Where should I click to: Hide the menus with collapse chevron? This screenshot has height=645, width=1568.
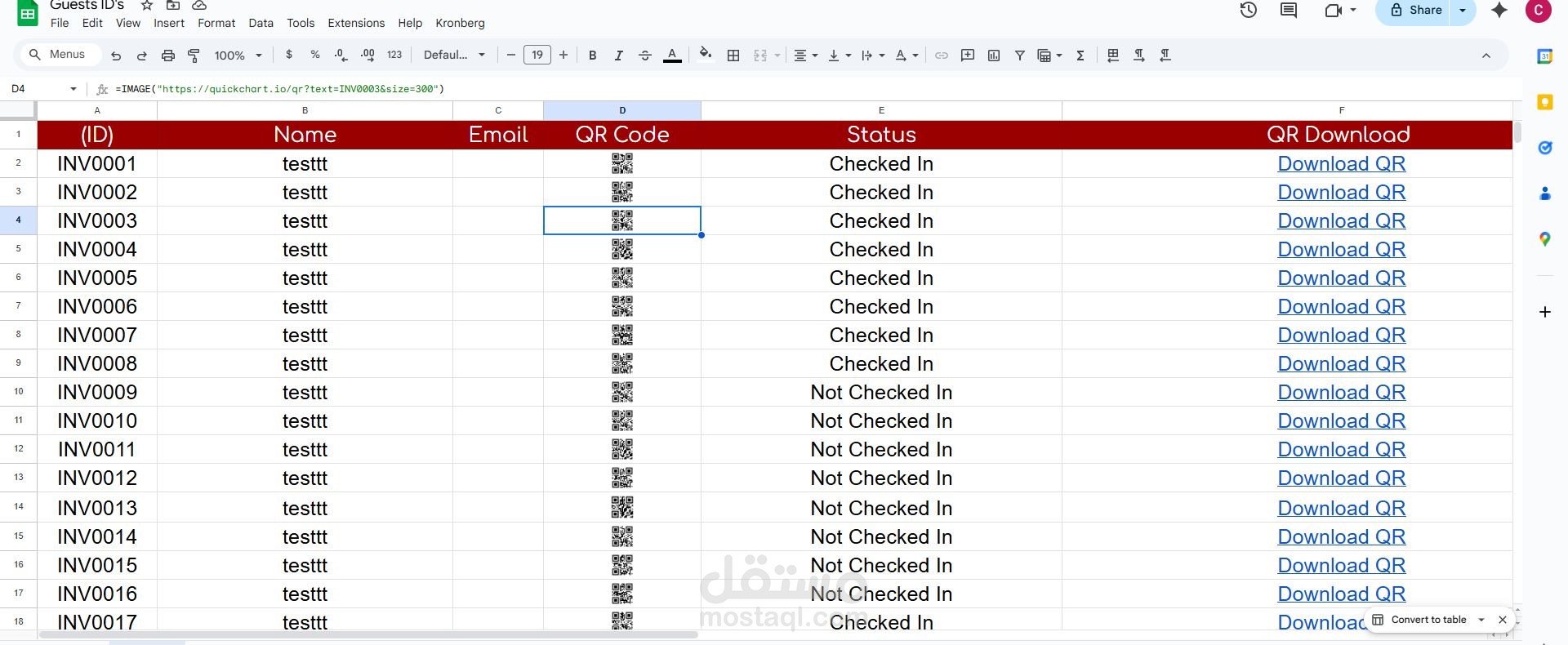coord(1486,56)
